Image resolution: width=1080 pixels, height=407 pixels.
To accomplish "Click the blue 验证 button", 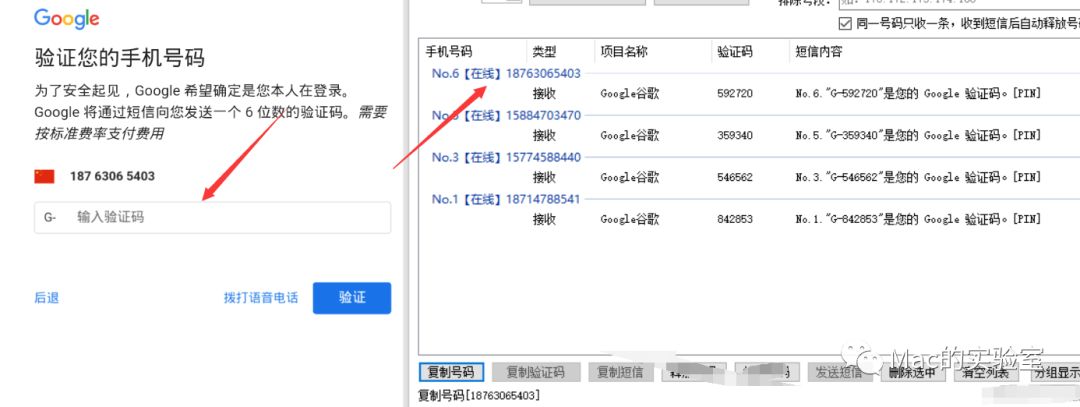I will pos(352,298).
